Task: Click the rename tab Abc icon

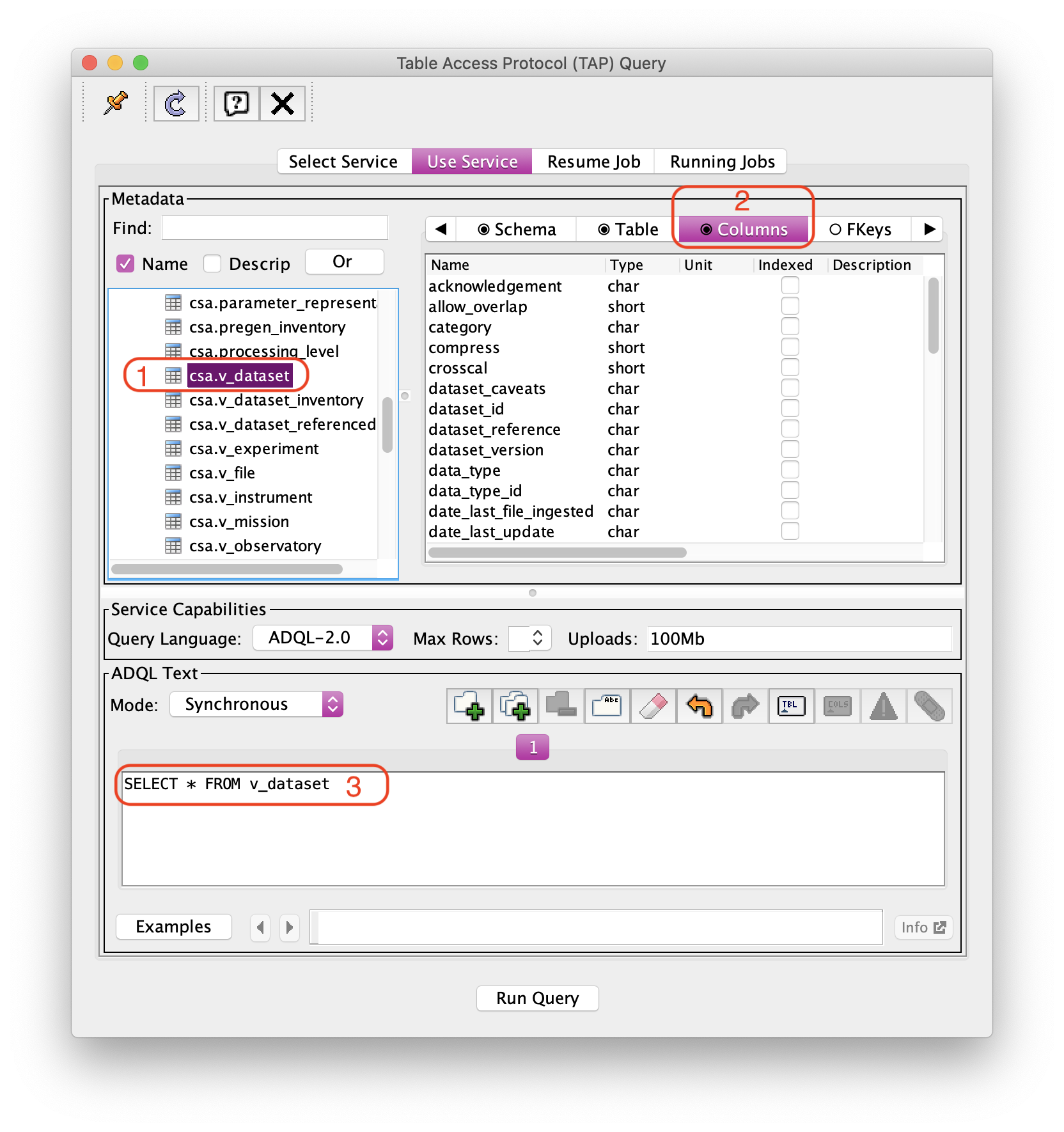Action: (x=607, y=706)
